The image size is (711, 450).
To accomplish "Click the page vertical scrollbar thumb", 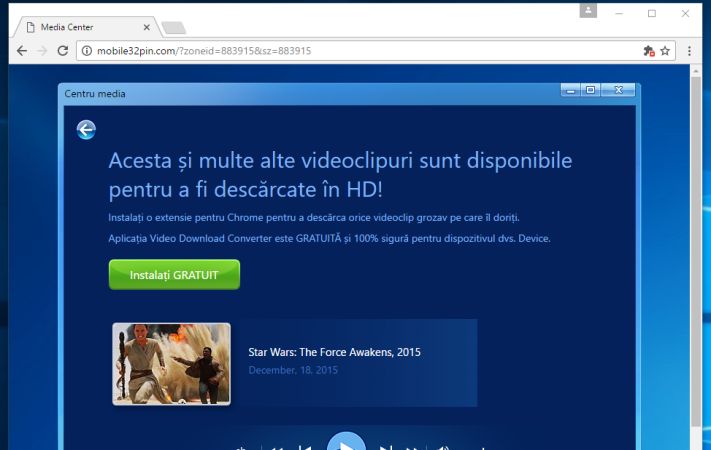I will click(x=696, y=252).
